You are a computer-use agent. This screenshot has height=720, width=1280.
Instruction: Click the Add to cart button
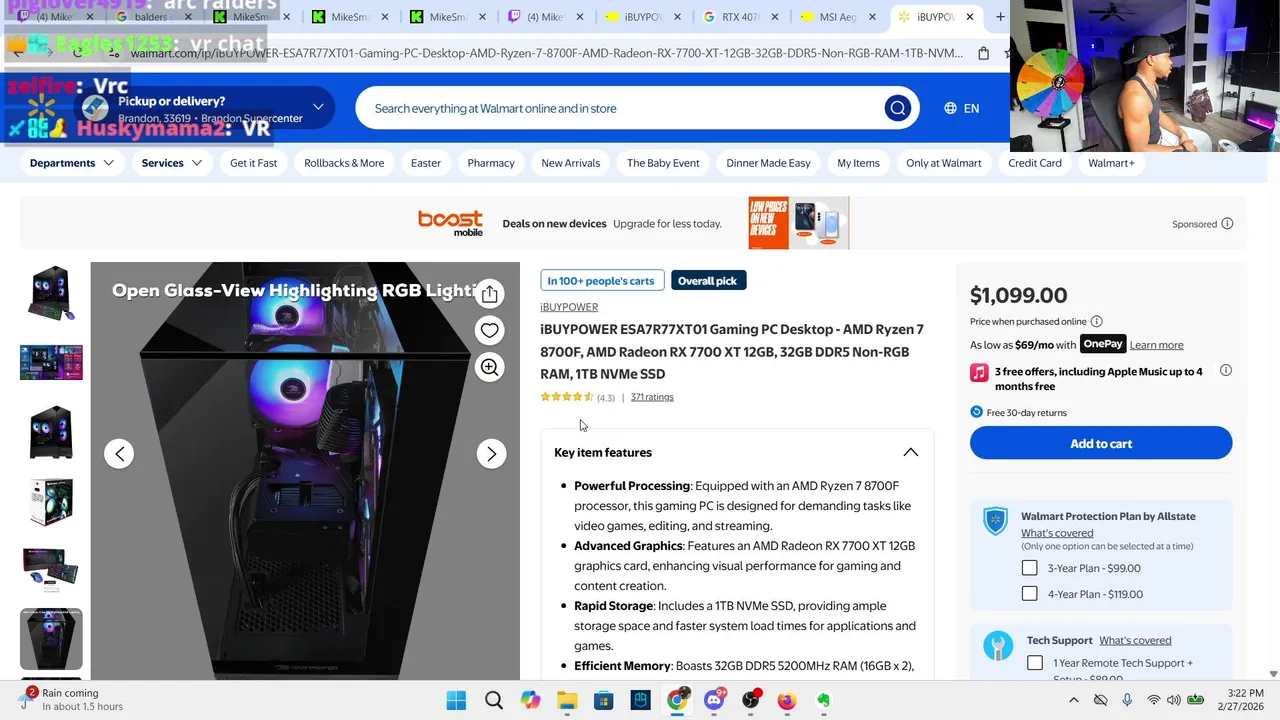tap(1101, 443)
